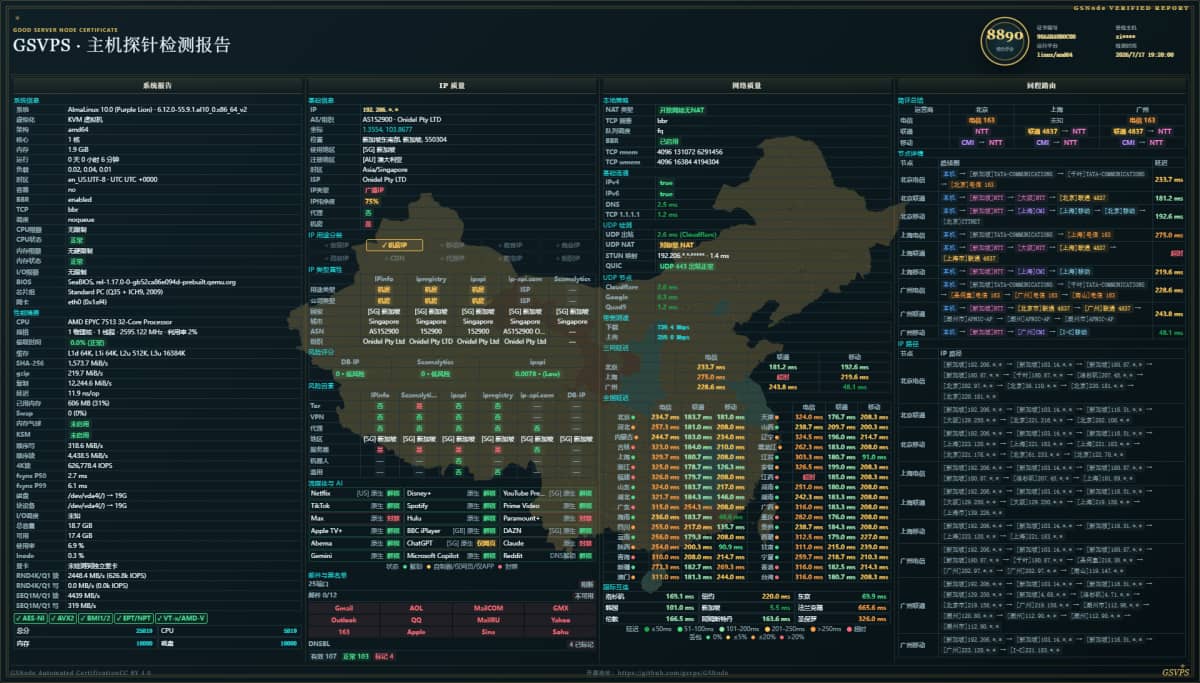Click the AOL mail port cell

tap(416, 608)
